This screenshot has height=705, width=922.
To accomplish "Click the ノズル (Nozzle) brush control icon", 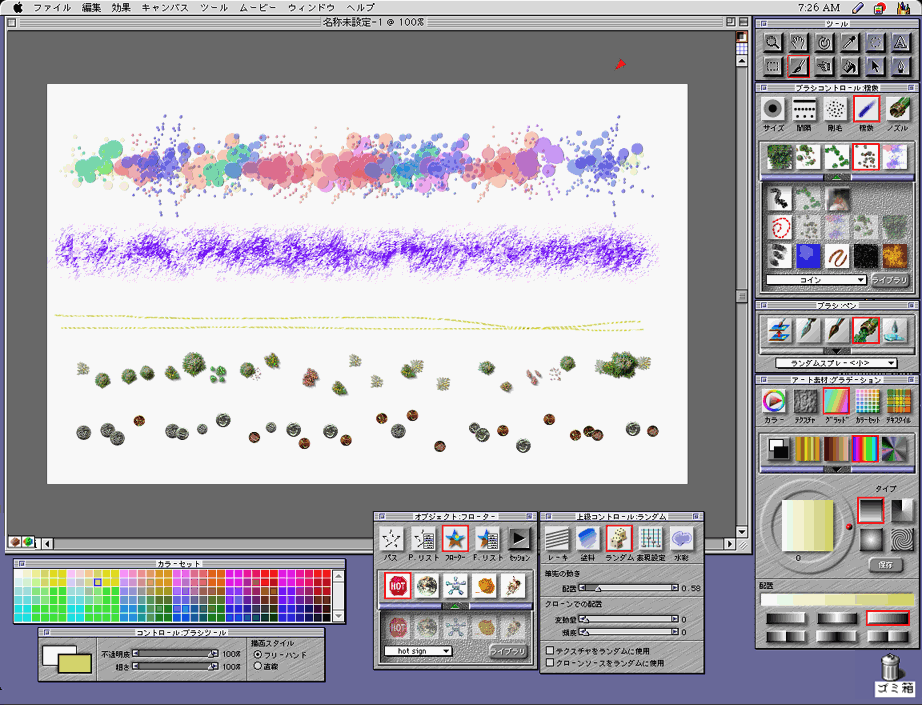I will tap(897, 110).
